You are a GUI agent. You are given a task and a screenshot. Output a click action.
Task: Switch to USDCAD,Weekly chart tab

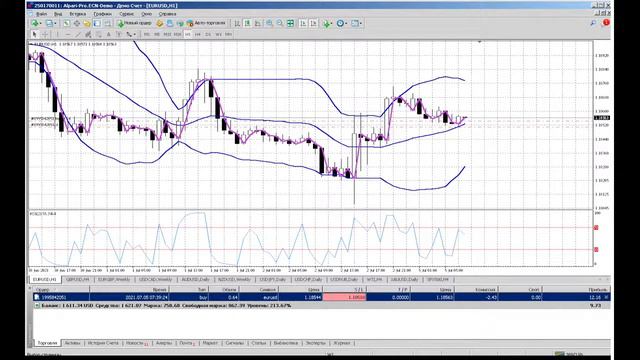pyautogui.click(x=156, y=280)
